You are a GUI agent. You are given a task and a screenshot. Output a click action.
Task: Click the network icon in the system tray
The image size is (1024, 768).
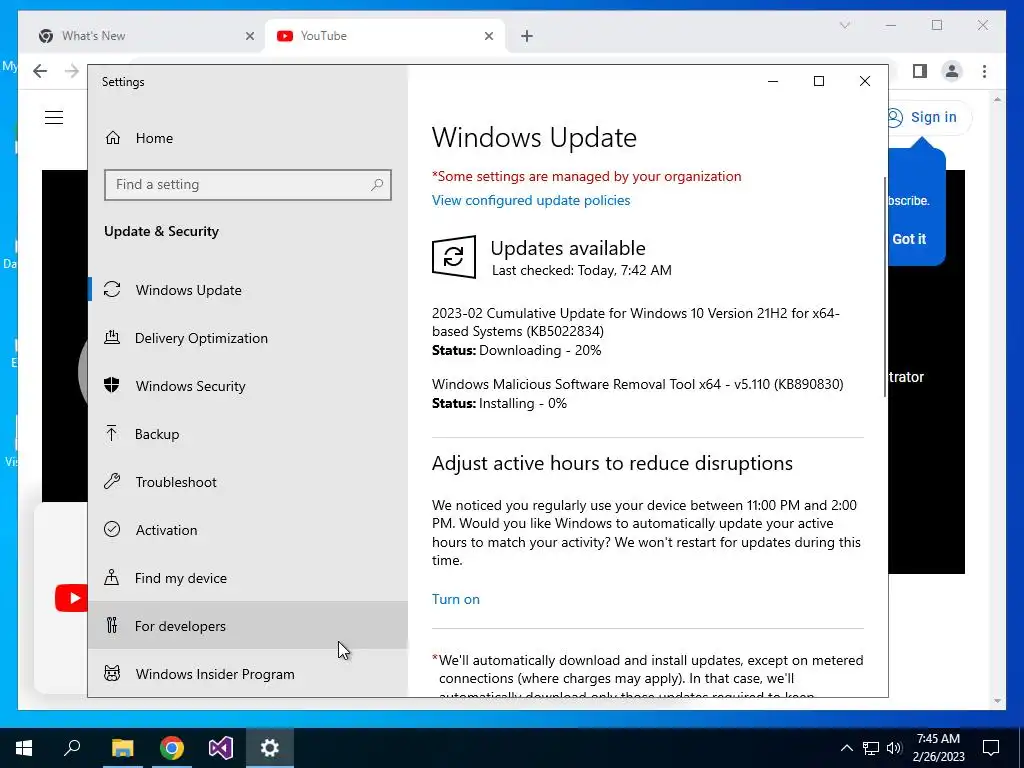point(871,748)
